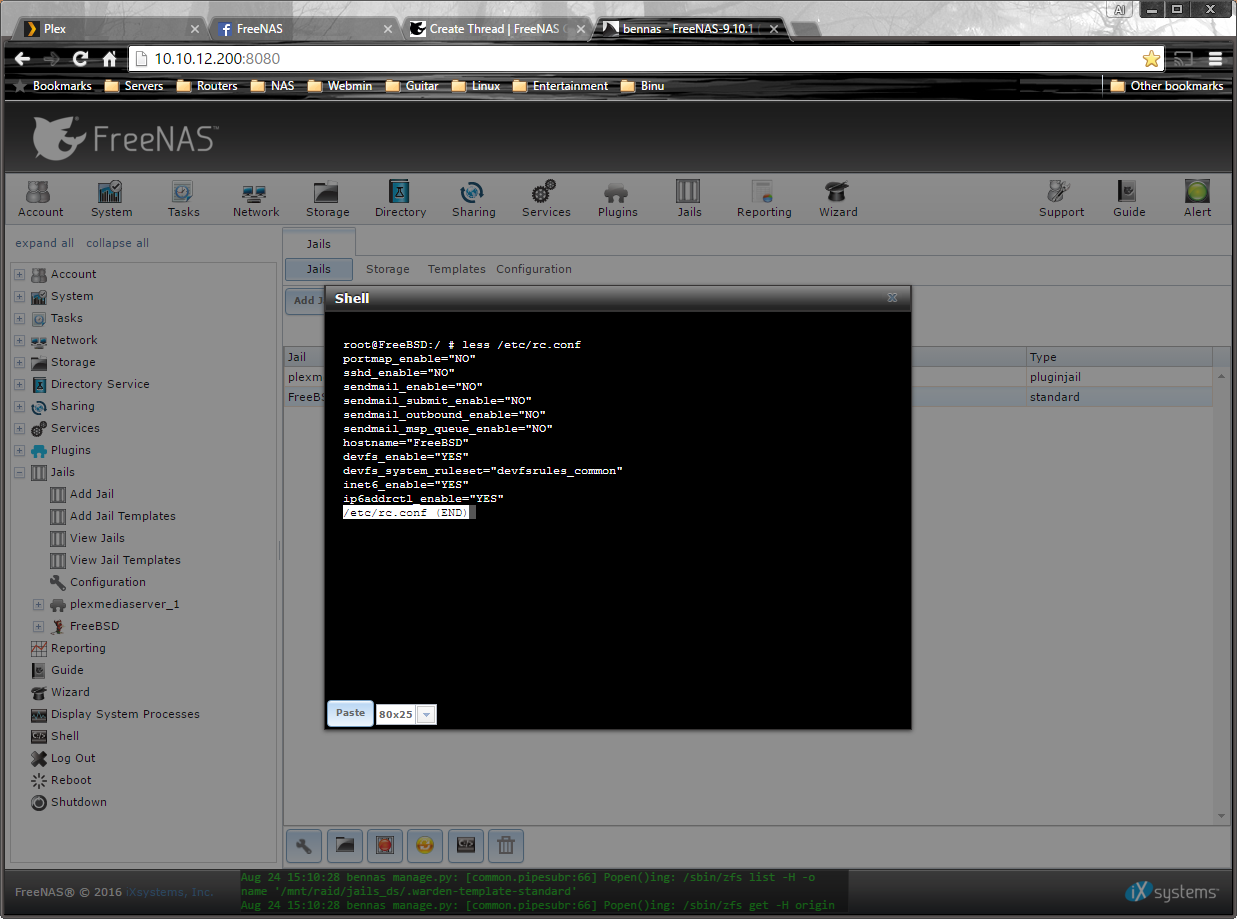The image size is (1237, 919).
Task: Open View Jails in the tree
Action: pos(97,538)
